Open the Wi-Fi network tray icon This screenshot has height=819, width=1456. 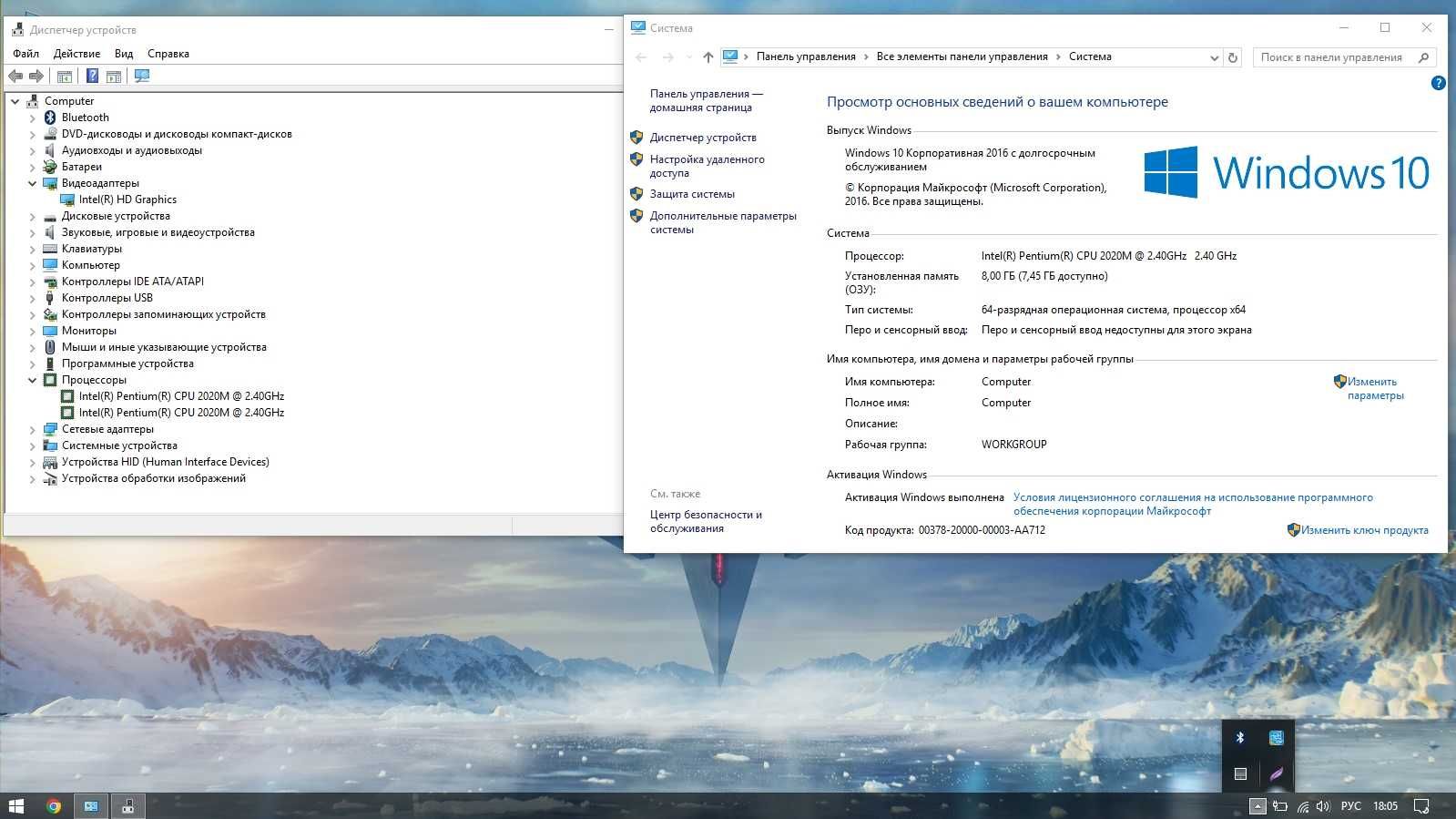(1302, 805)
